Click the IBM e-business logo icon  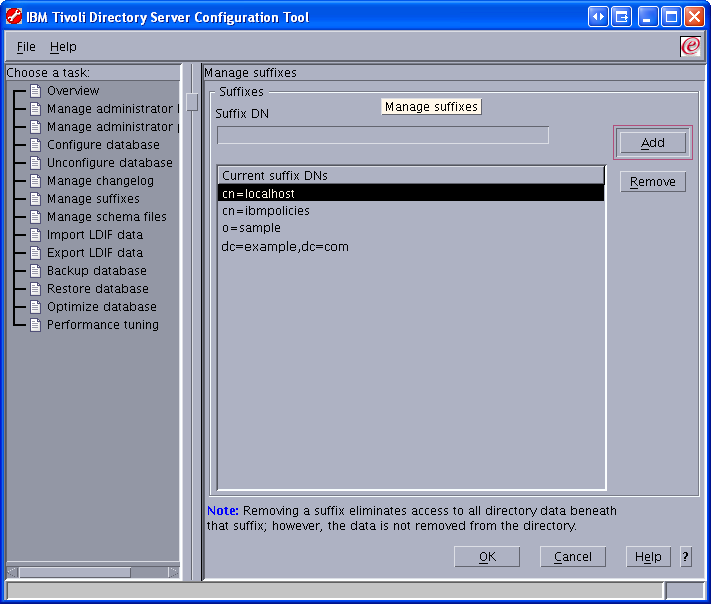[691, 46]
